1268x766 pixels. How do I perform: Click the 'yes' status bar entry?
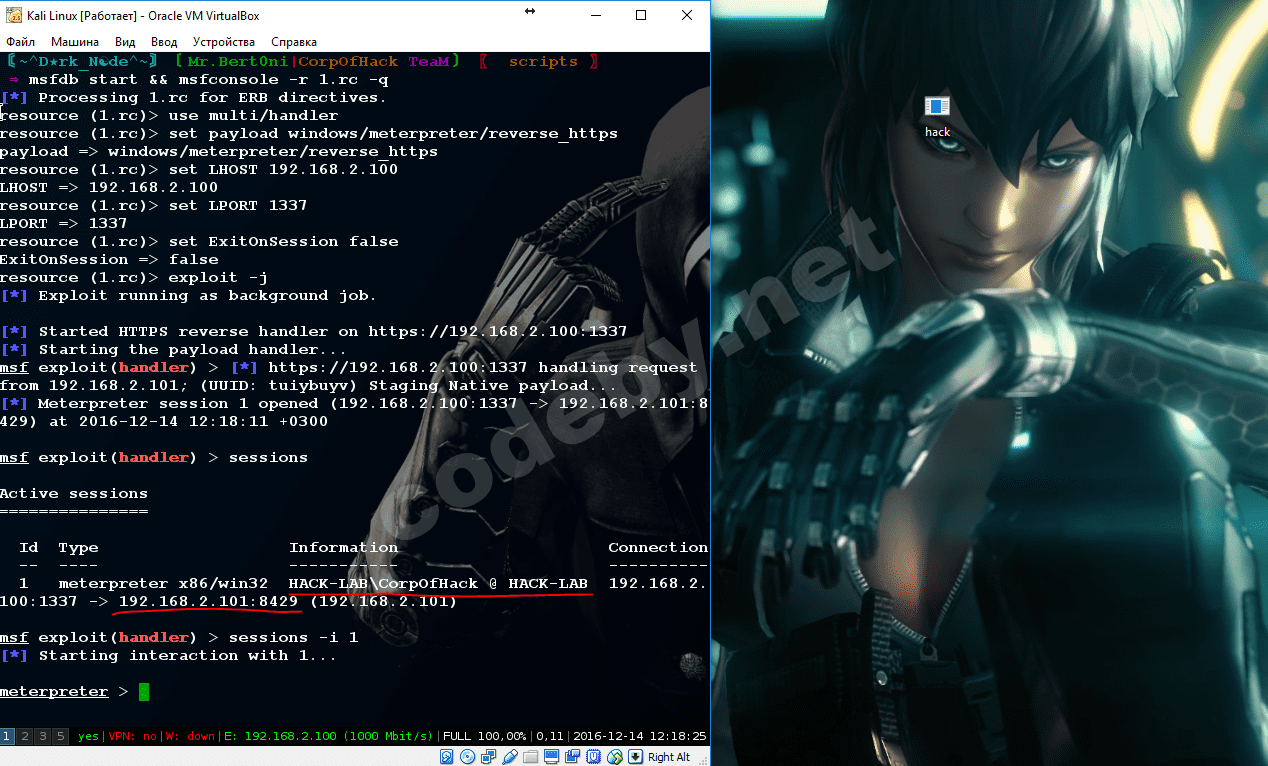click(x=88, y=736)
